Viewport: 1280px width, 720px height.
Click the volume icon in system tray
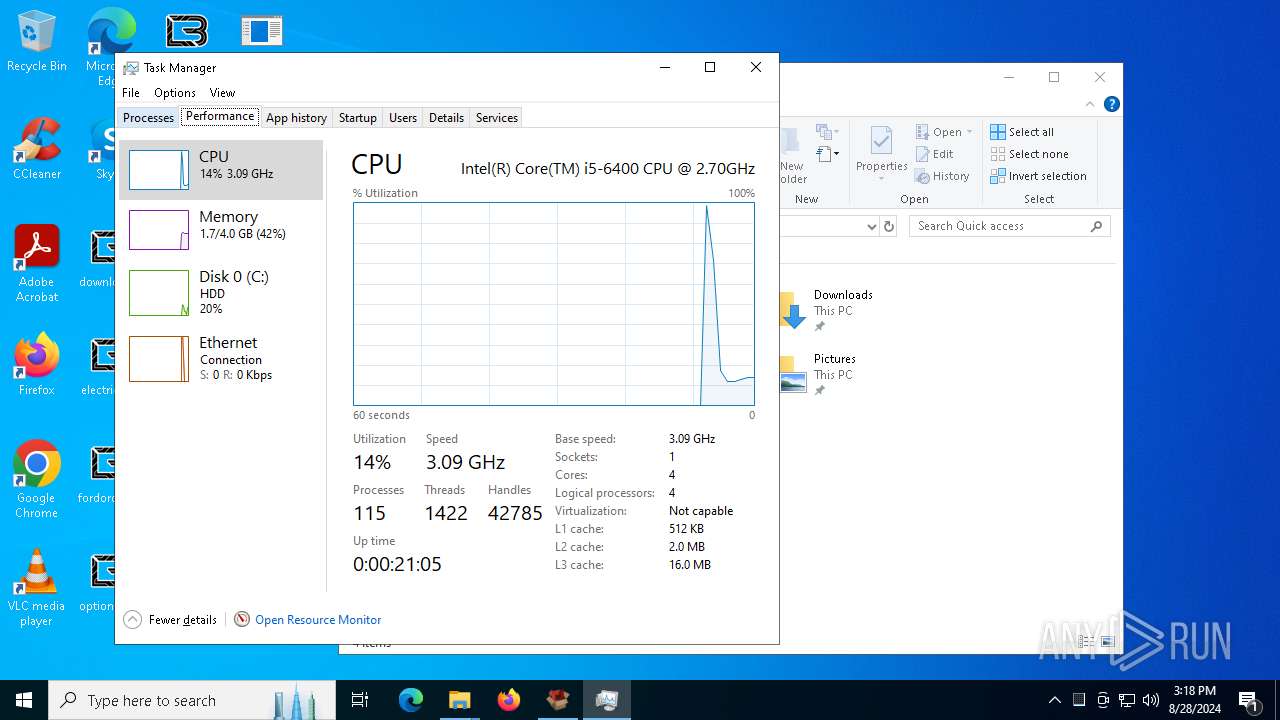coord(1151,700)
